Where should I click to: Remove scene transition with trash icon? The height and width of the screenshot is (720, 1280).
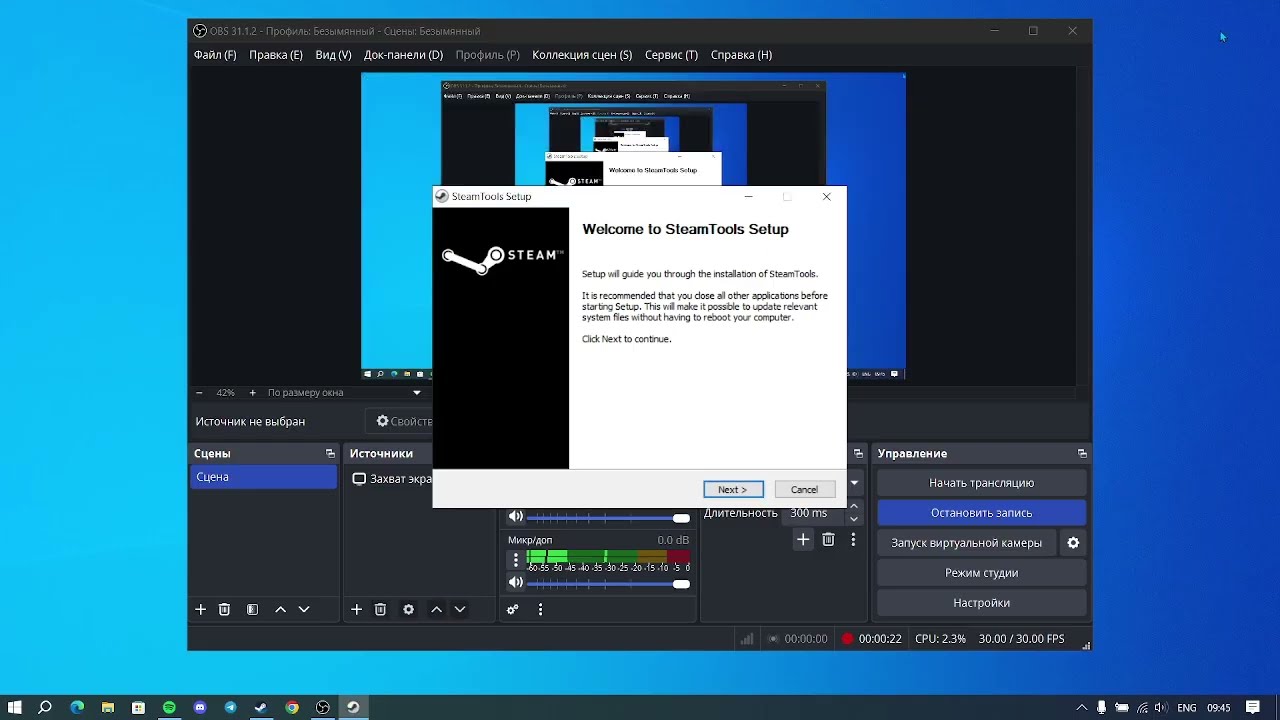[828, 539]
